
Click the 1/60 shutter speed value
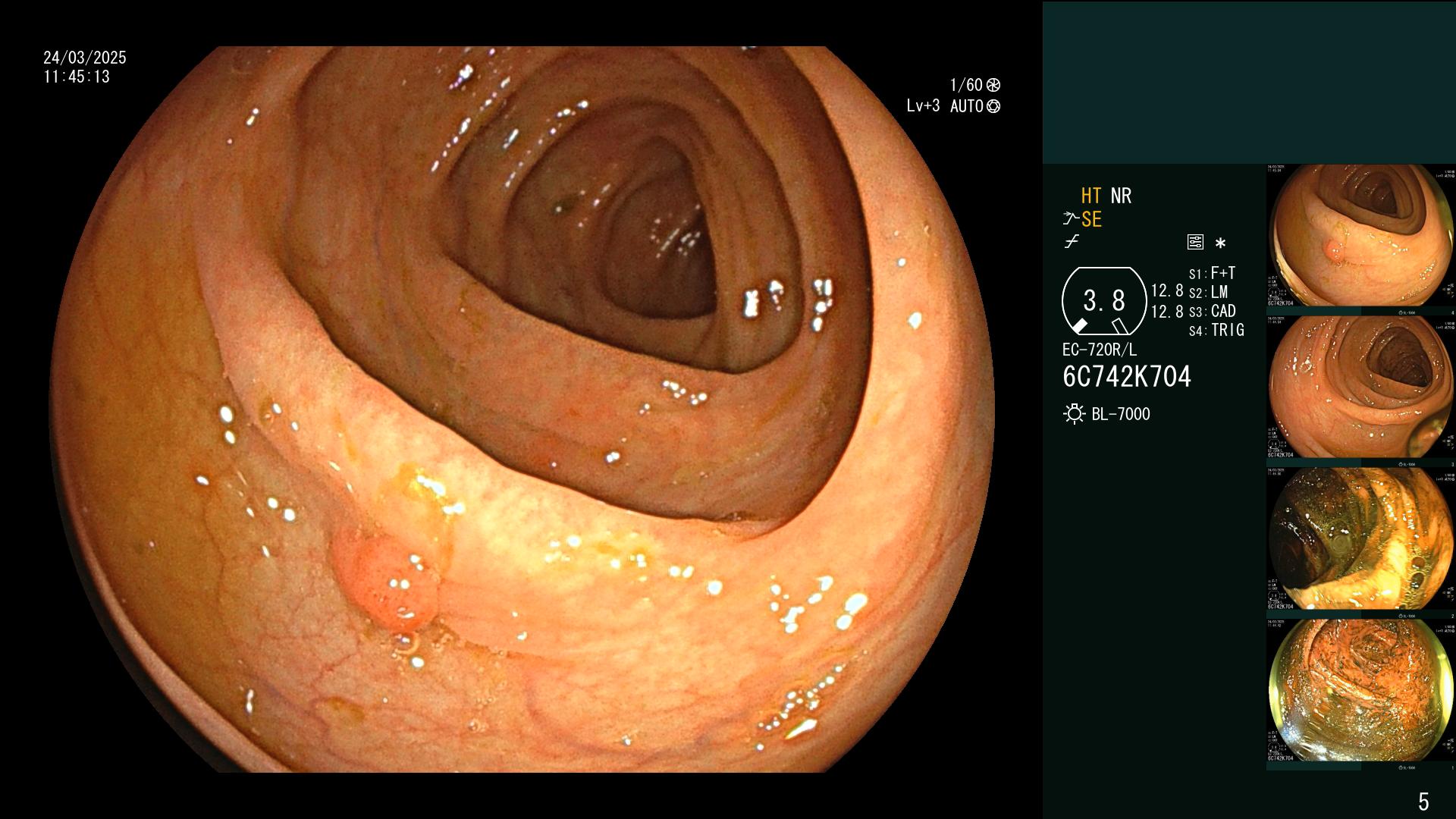point(966,85)
